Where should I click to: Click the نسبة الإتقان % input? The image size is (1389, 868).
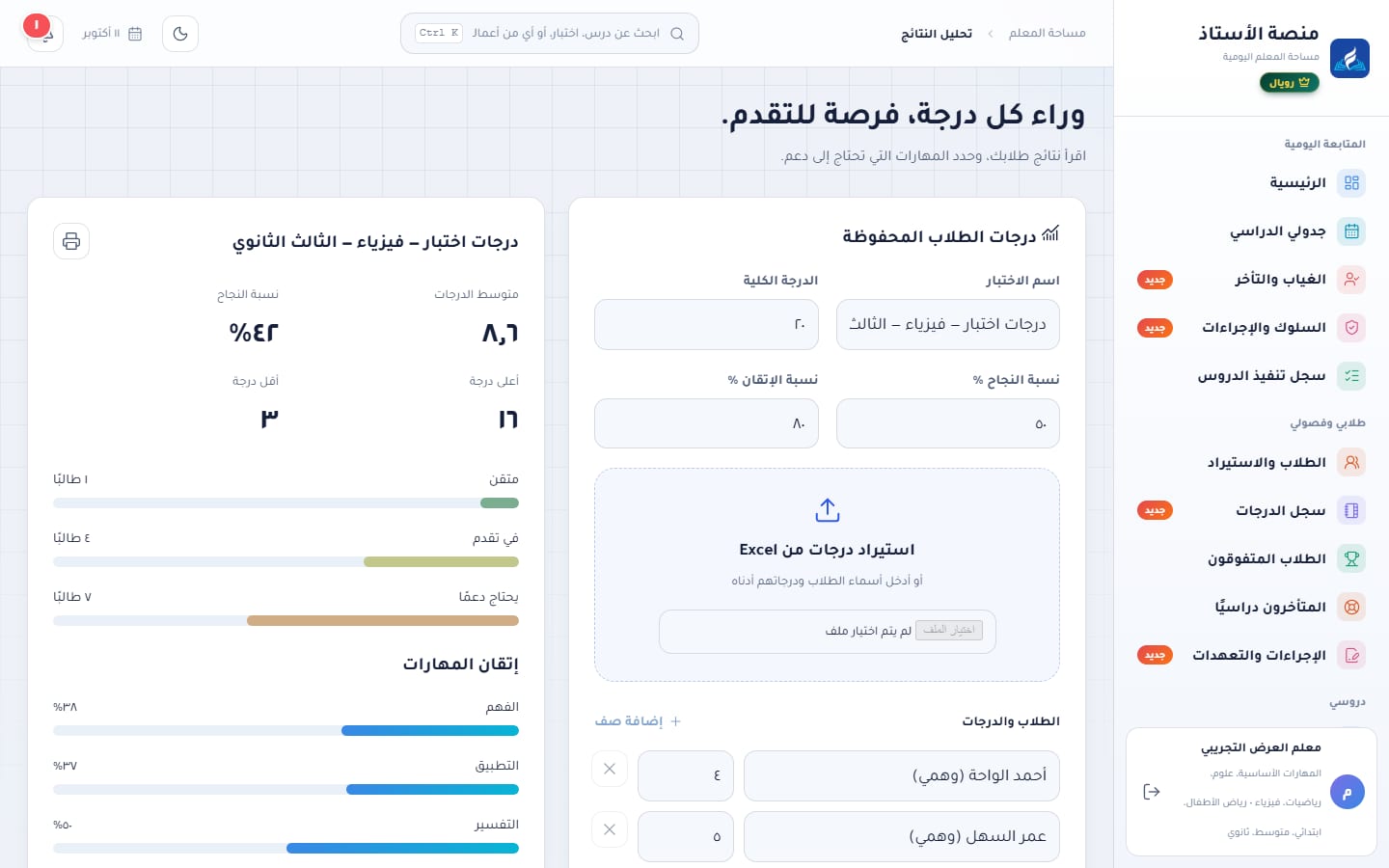706,423
